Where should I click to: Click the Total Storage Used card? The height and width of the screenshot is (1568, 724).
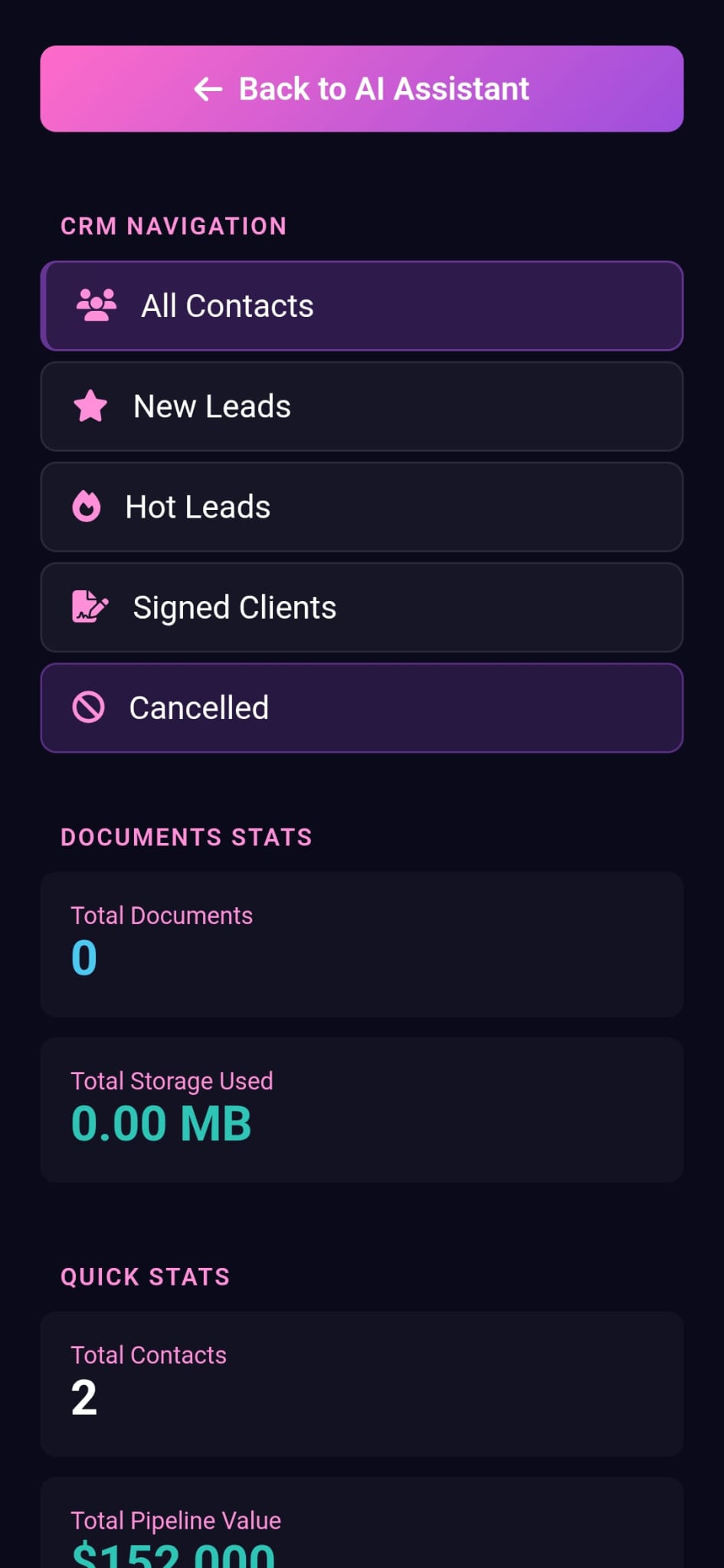(362, 1109)
